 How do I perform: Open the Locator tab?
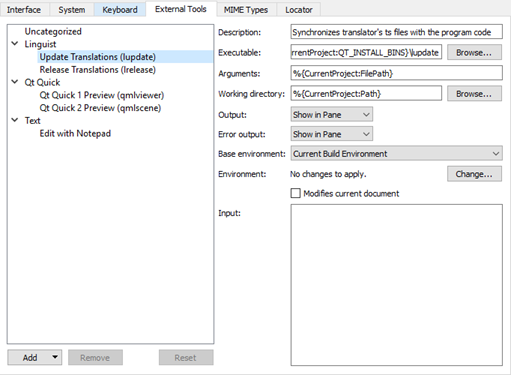point(299,10)
